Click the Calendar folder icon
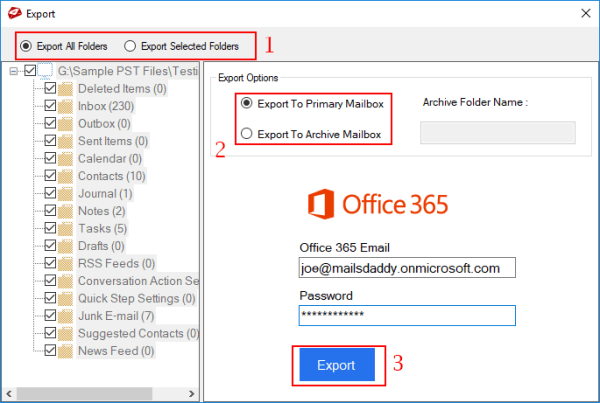The height and width of the screenshot is (403, 600). tap(67, 158)
